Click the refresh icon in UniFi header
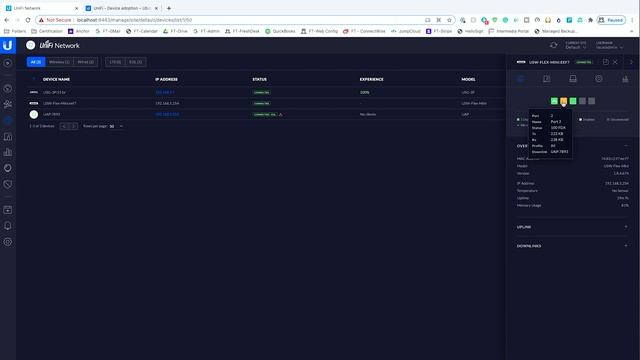 click(553, 45)
